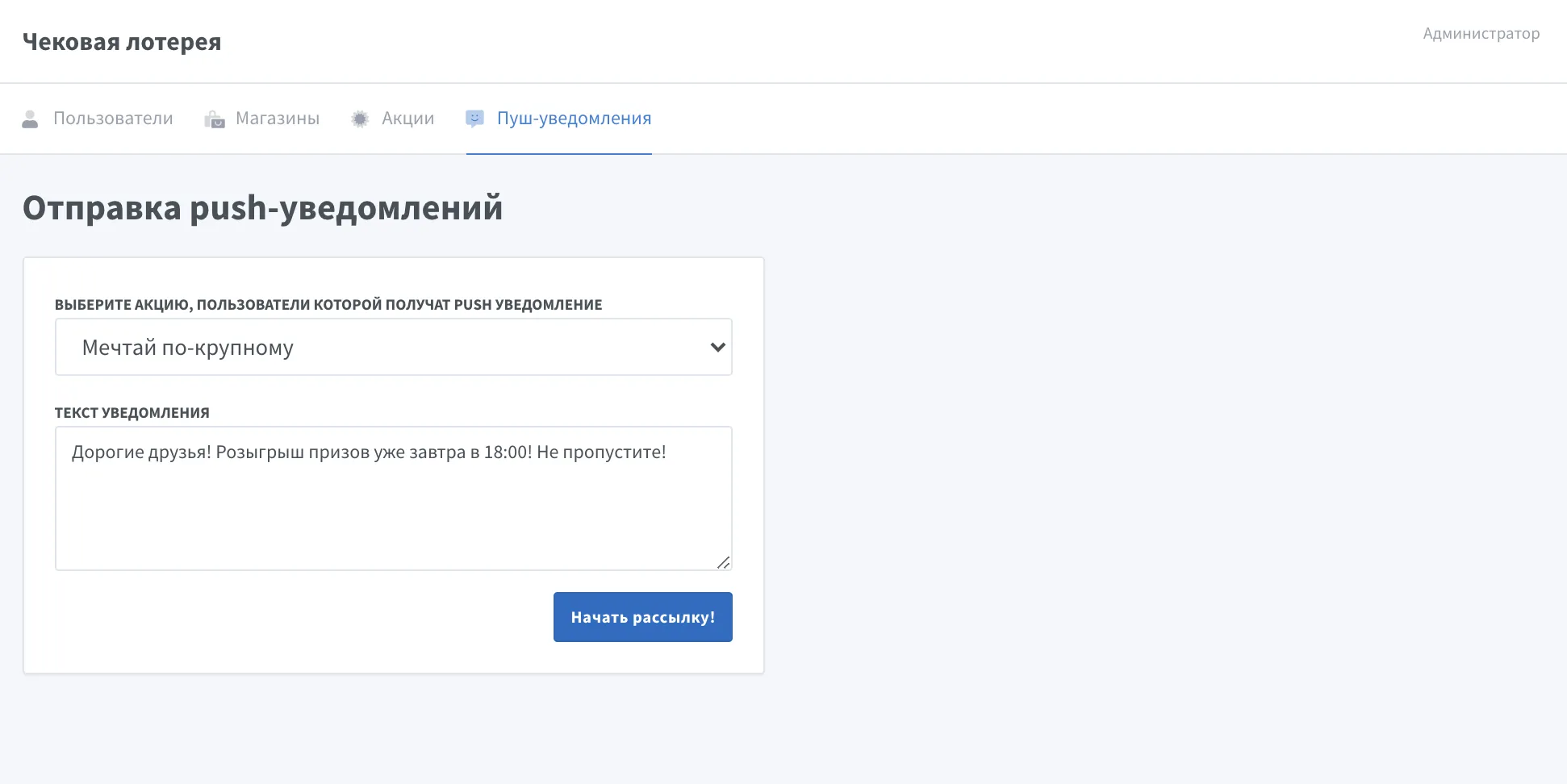1567x784 pixels.
Task: Click the time 18:00 in the notification text
Action: tap(507, 452)
